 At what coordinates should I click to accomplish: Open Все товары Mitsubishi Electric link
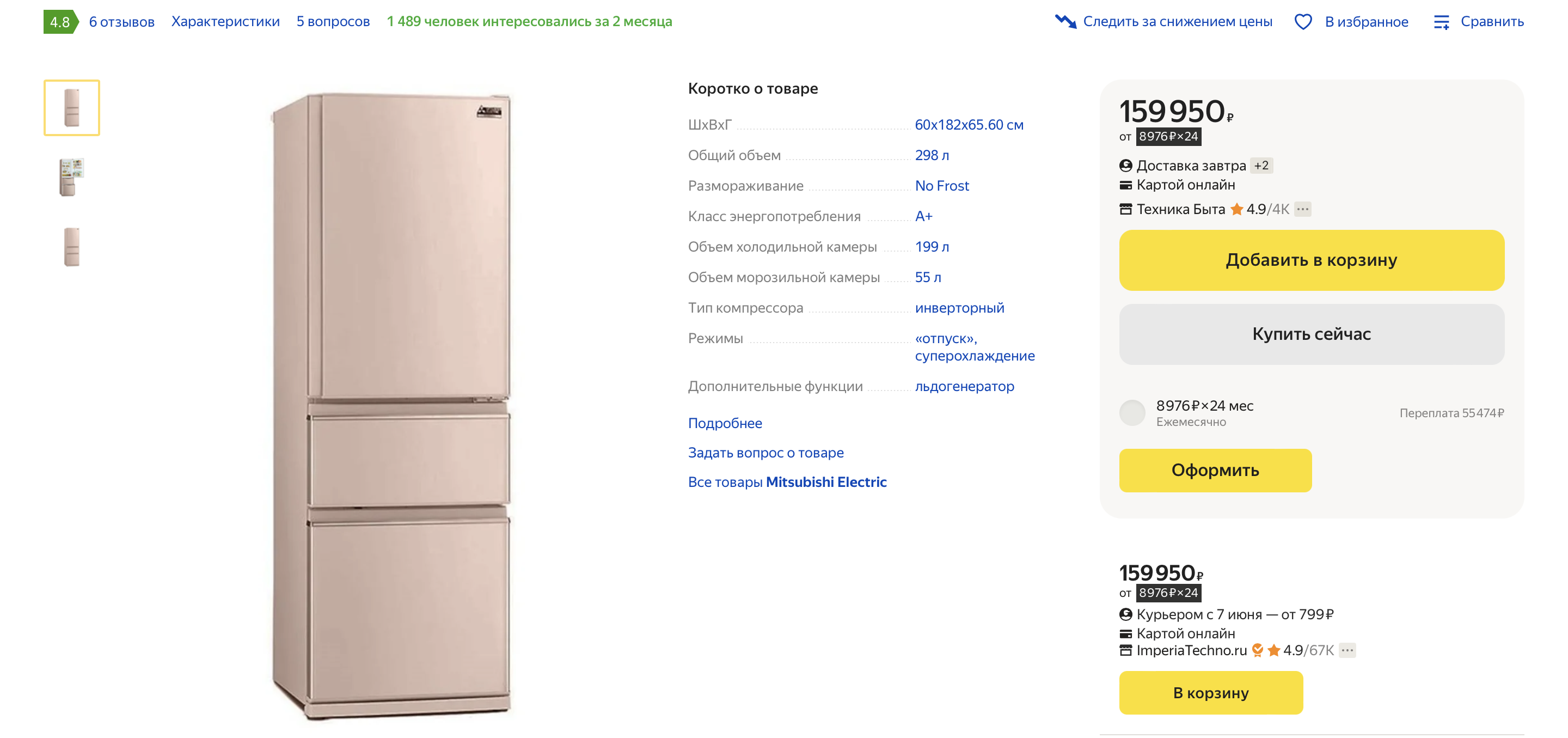pyautogui.click(x=786, y=481)
